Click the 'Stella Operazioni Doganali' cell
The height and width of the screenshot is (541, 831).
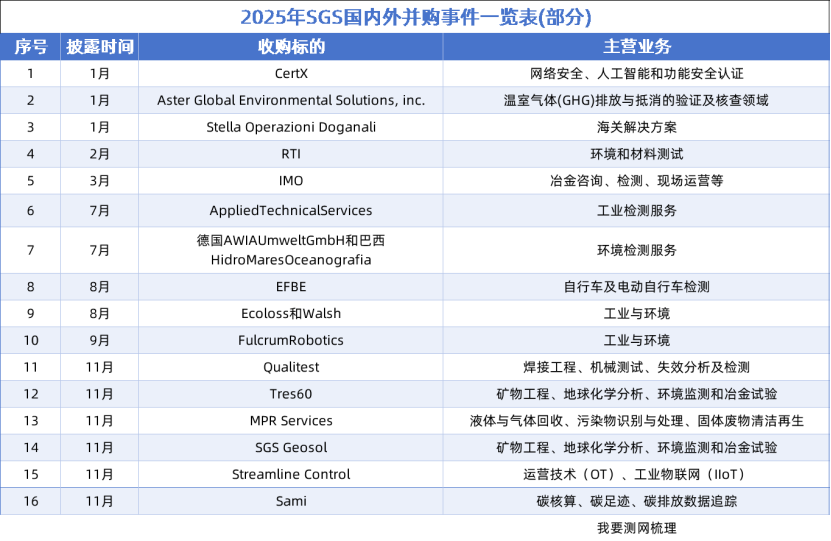[x=291, y=127]
